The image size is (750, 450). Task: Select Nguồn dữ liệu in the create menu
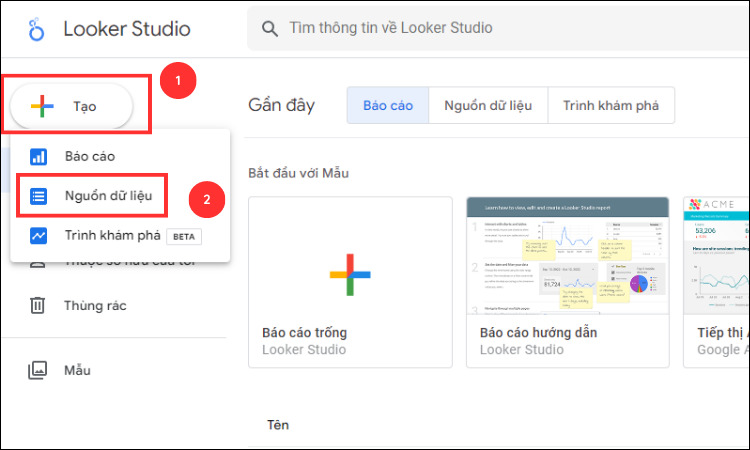[x=120, y=196]
